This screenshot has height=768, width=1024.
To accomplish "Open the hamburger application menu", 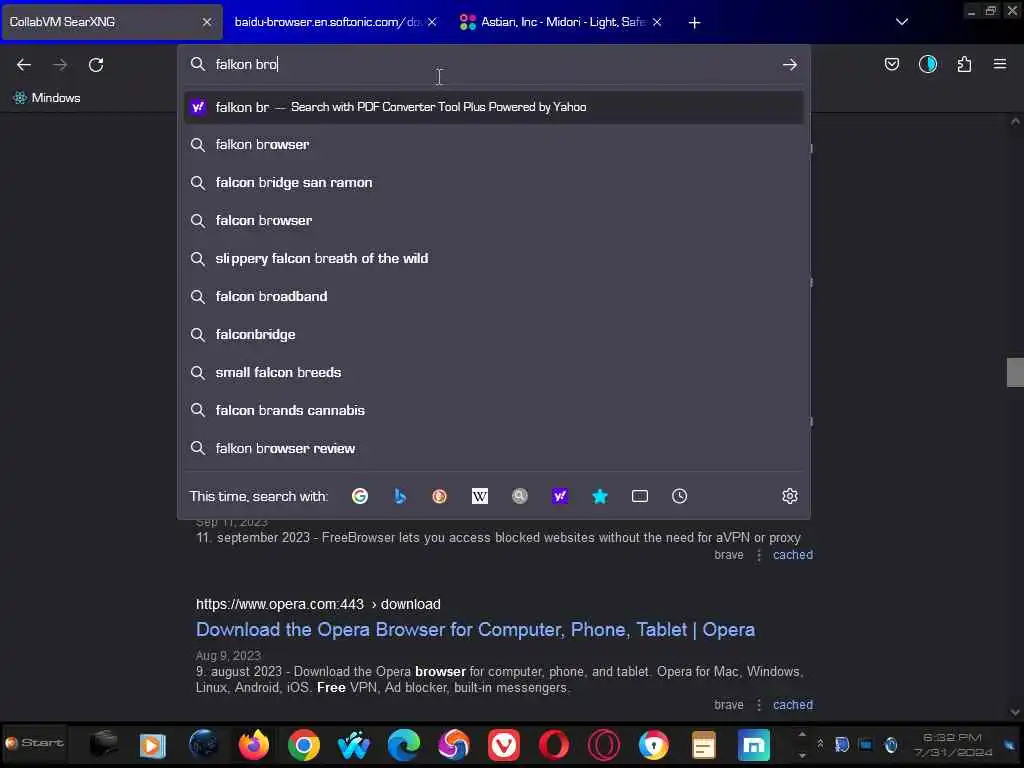I will tap(1000, 64).
